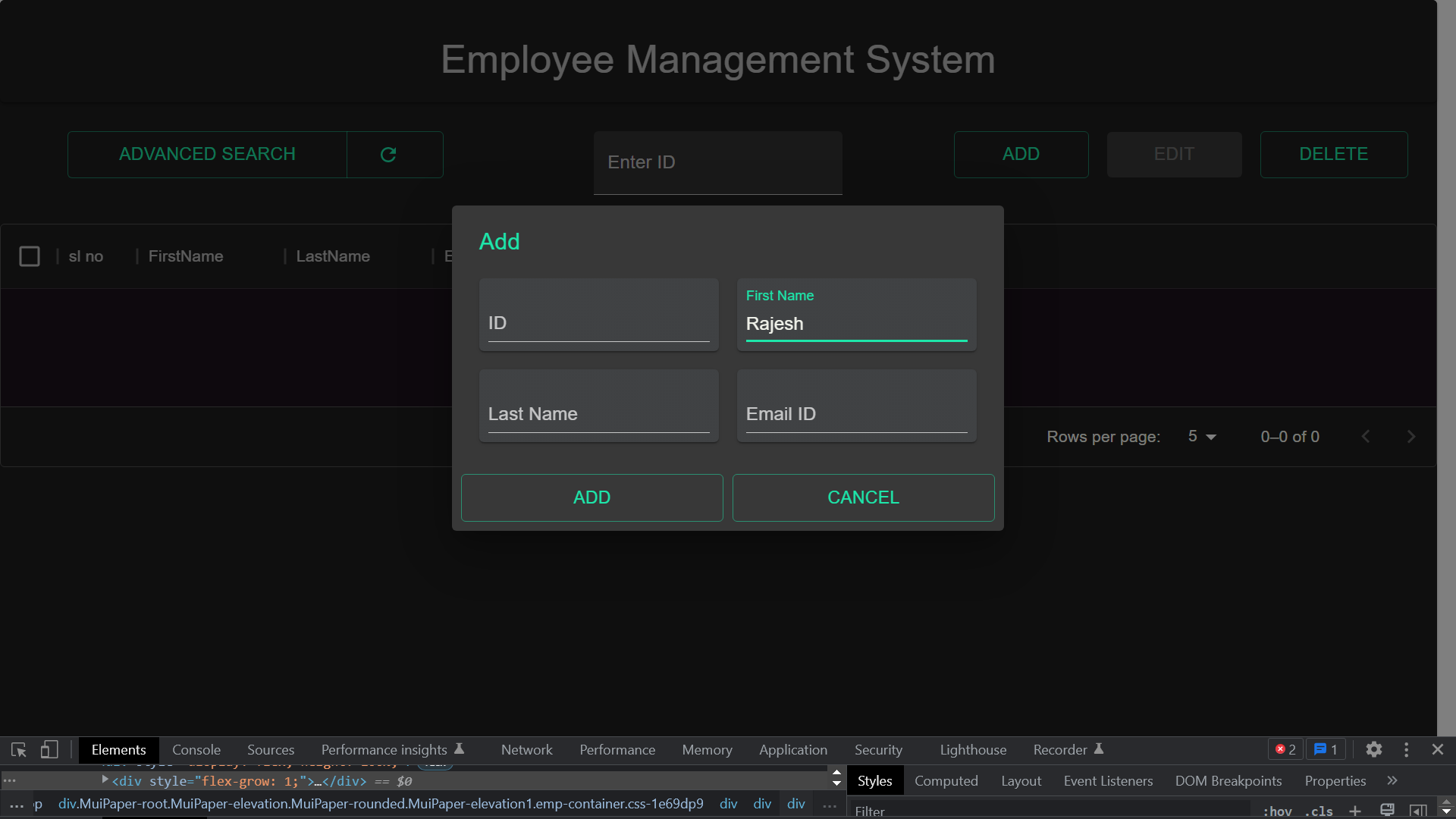Open the Event Listeners tab
This screenshot has height=819, width=1456.
(1108, 781)
